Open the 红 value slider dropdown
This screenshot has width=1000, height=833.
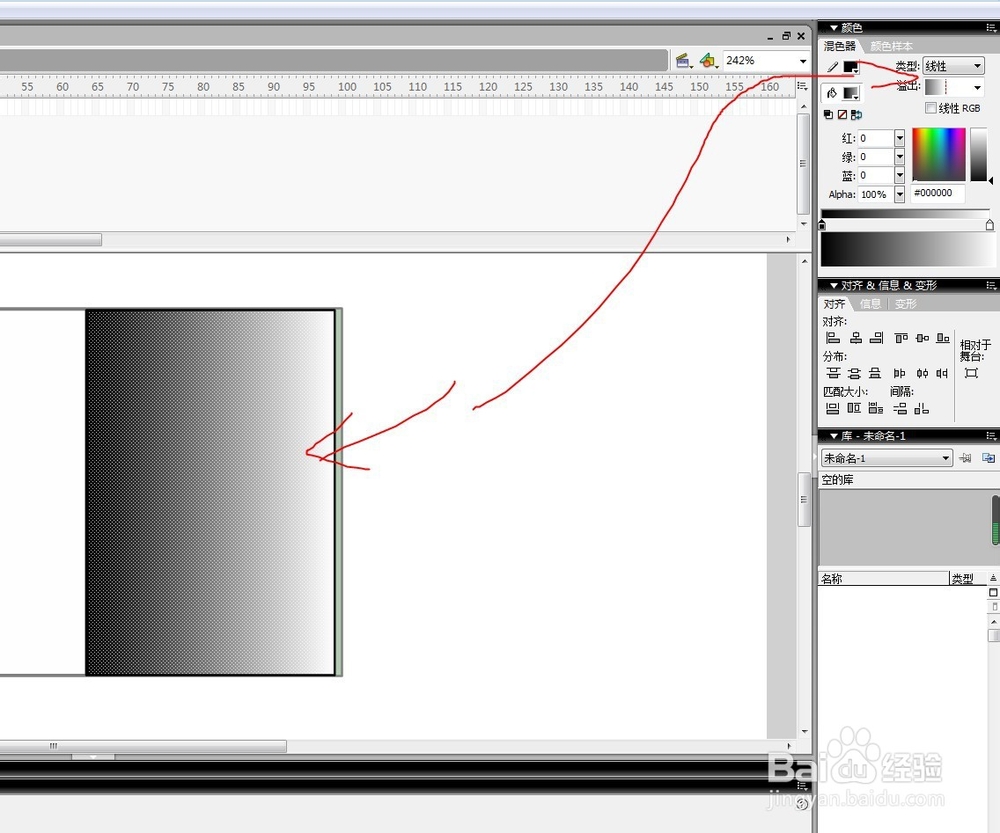(x=899, y=138)
